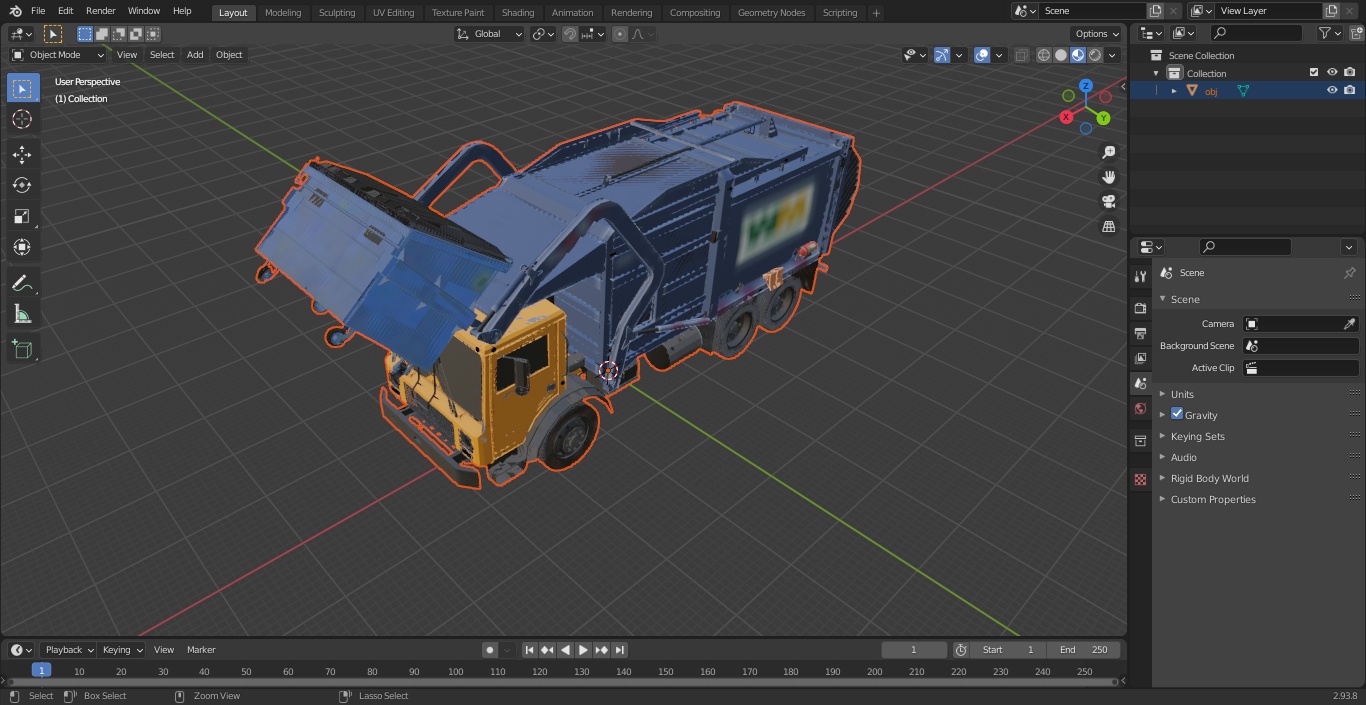
Task: Choose the Select Box tool
Action: 22,88
